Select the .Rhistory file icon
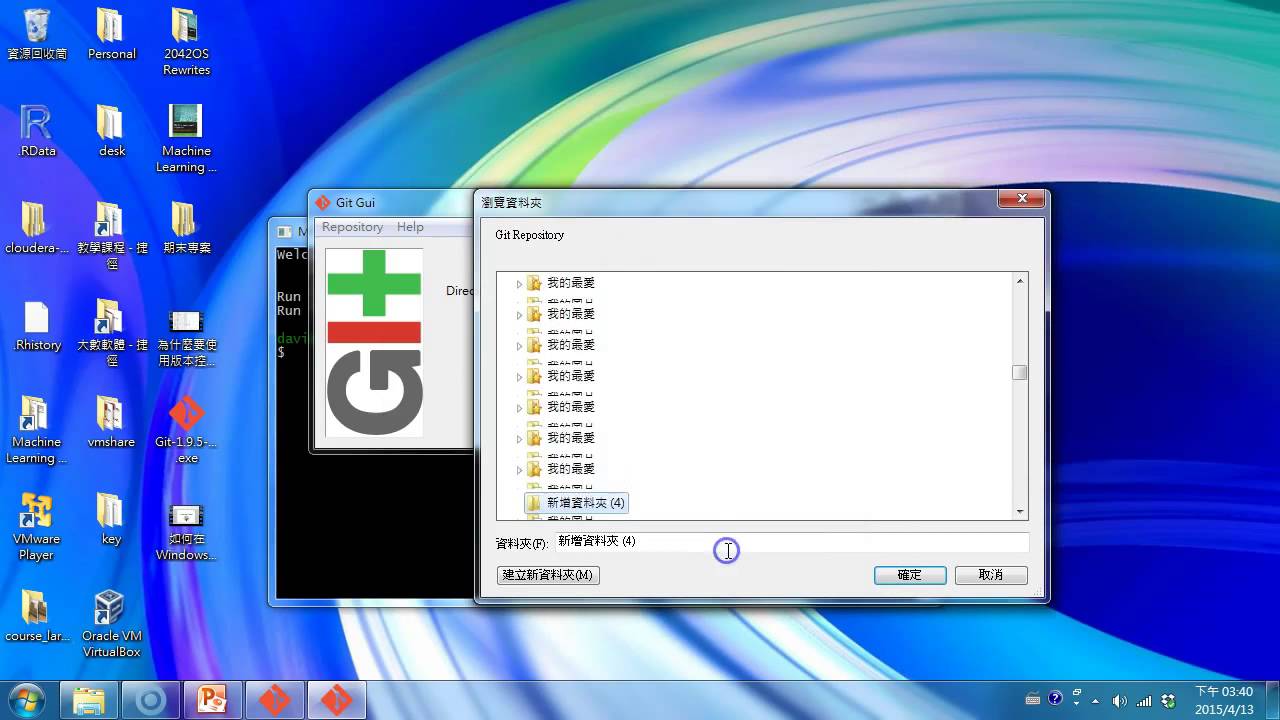Screen dimensions: 1280x720 [x=36, y=326]
